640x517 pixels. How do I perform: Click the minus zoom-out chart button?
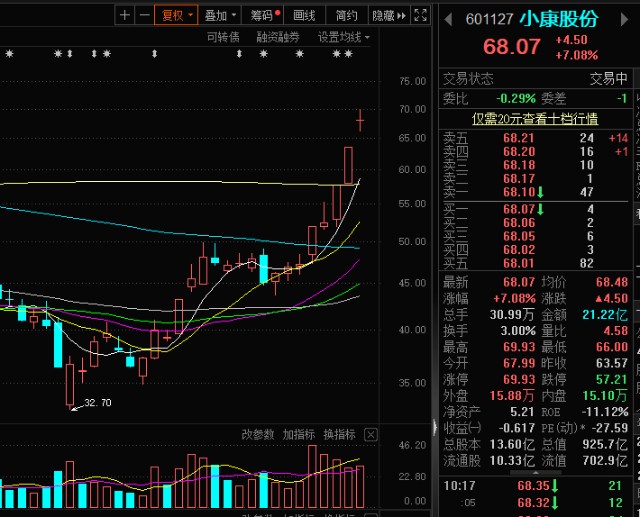click(x=145, y=15)
